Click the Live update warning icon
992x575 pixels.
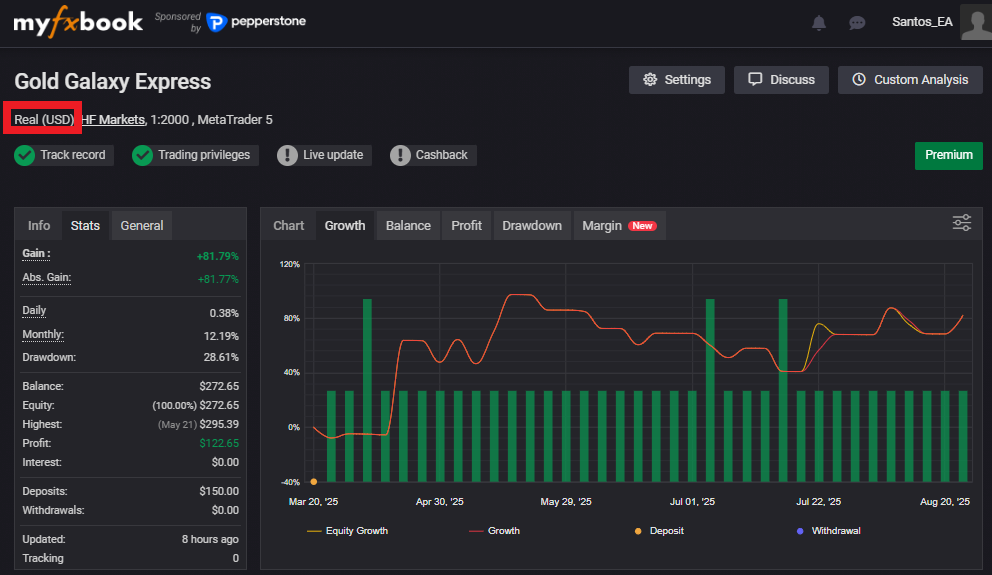coord(288,155)
